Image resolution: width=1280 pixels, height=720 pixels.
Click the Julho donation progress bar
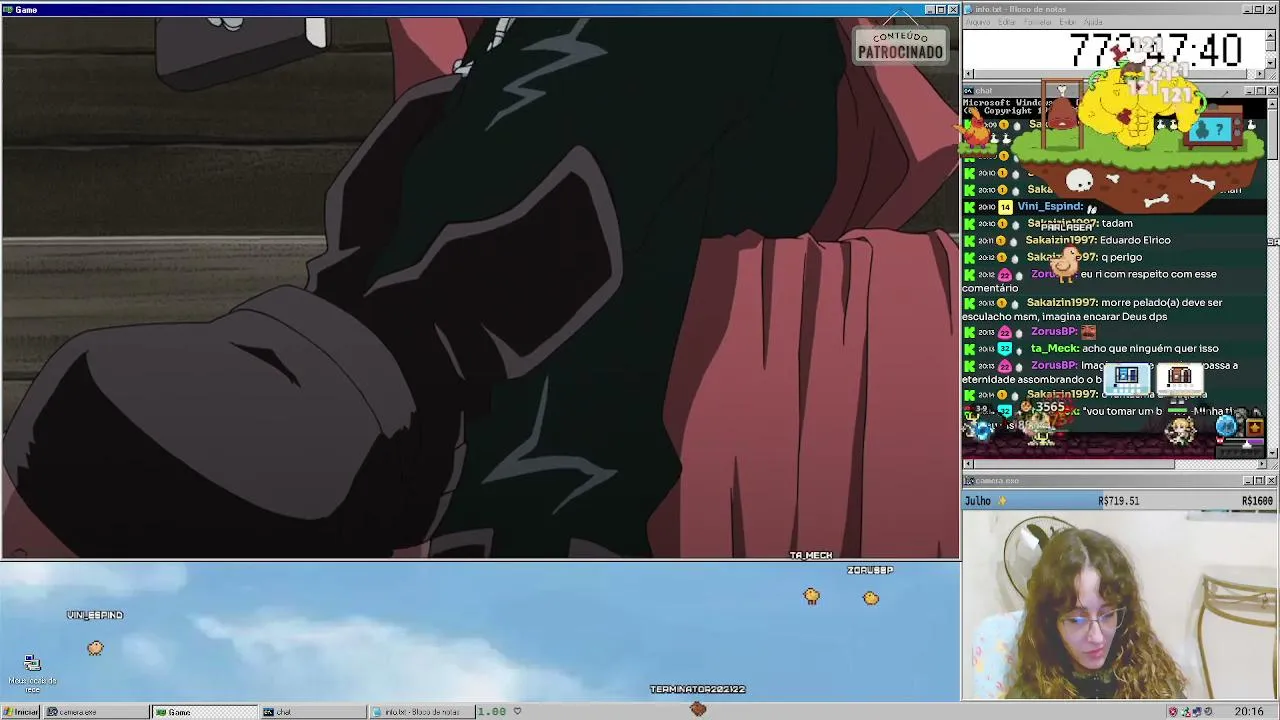tap(1120, 501)
